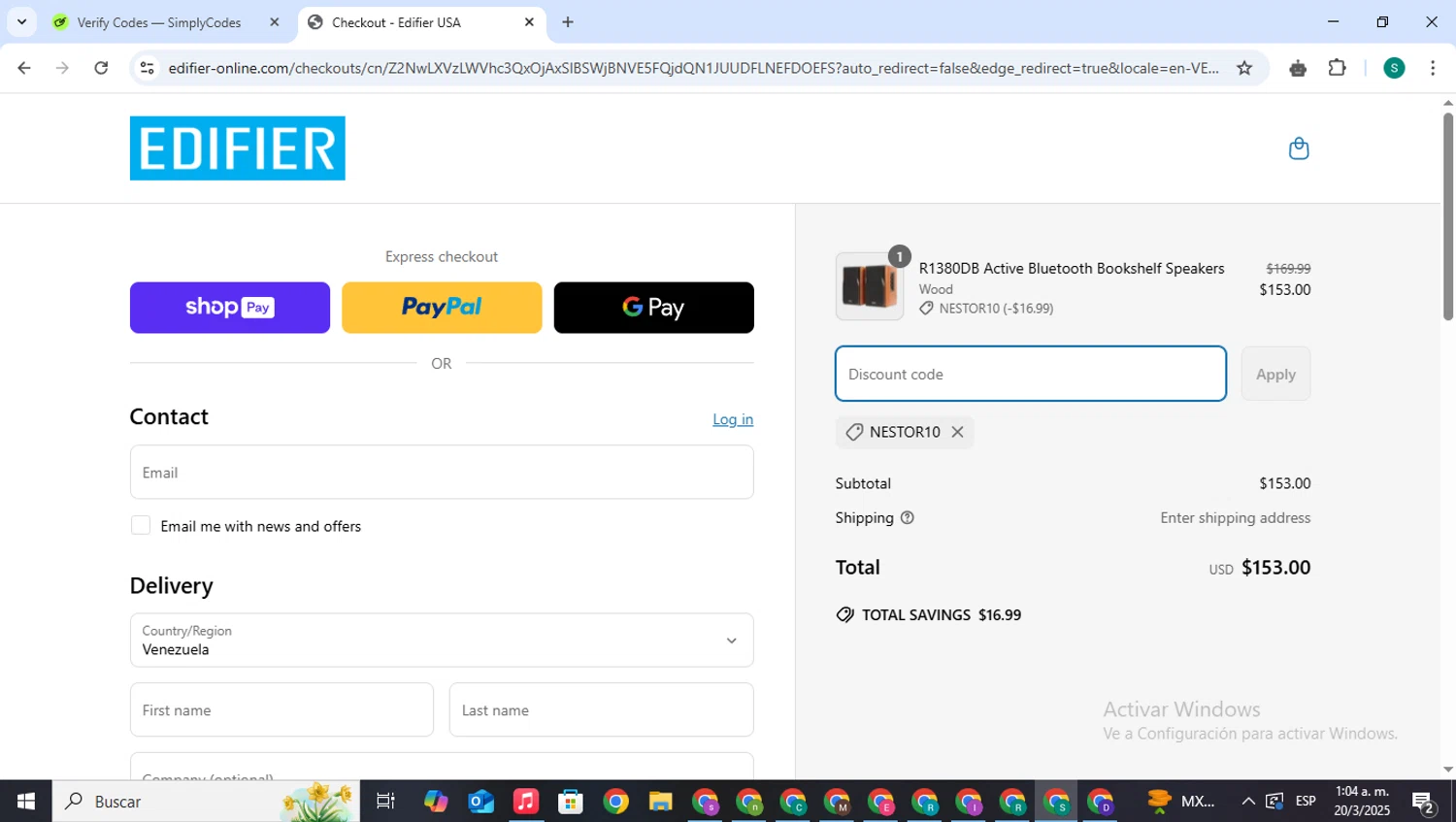Focus the Email input field
This screenshot has width=1456, height=822.
pos(442,473)
